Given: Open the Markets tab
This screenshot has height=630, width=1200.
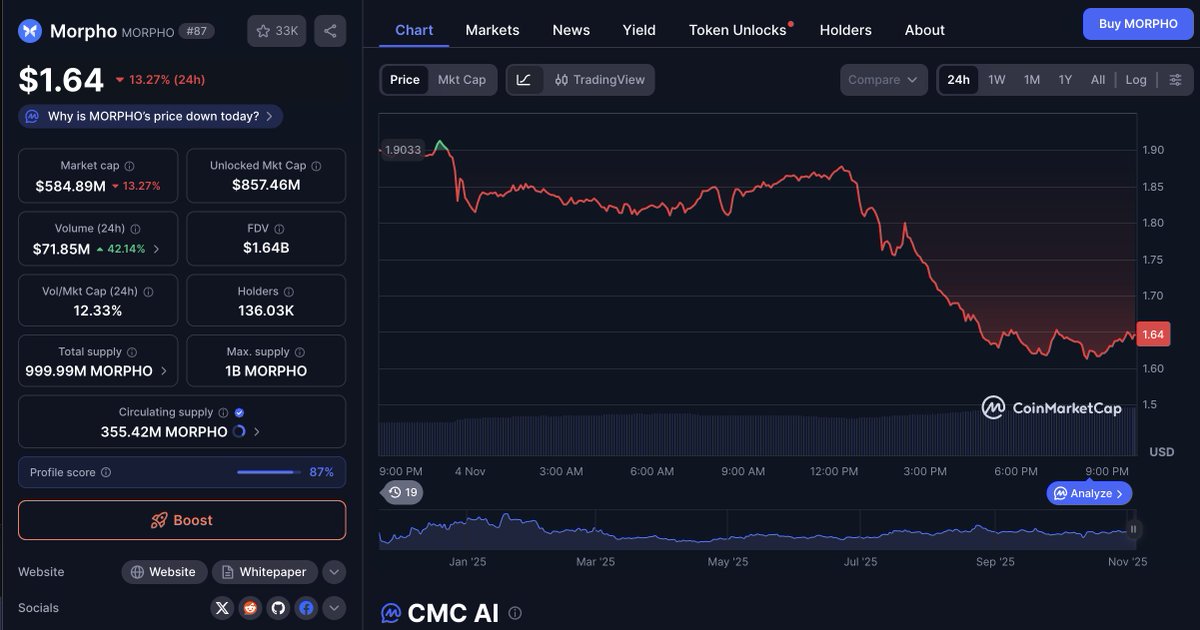Looking at the screenshot, I should [492, 30].
